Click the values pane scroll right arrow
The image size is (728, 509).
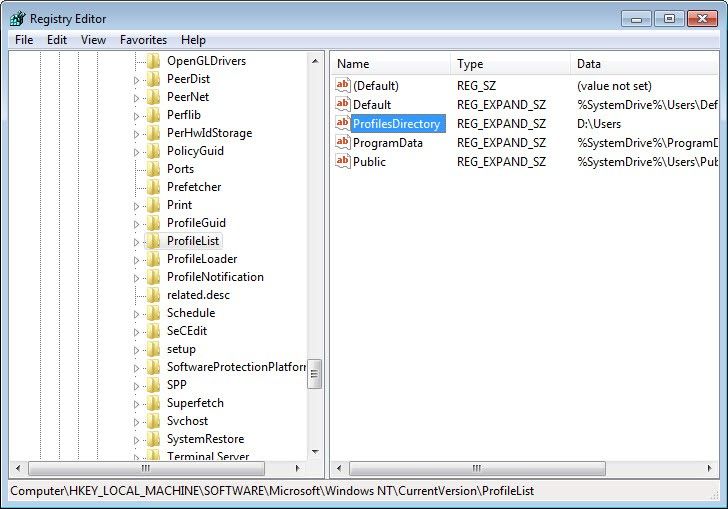click(709, 468)
